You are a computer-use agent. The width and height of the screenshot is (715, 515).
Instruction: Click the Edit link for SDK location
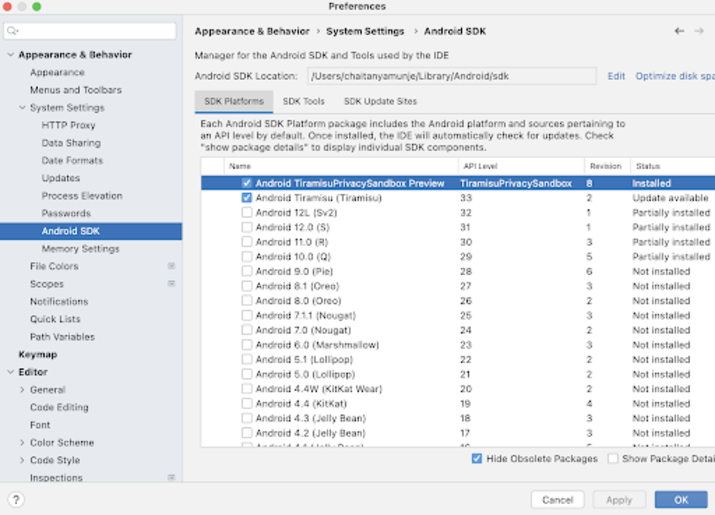coord(616,76)
